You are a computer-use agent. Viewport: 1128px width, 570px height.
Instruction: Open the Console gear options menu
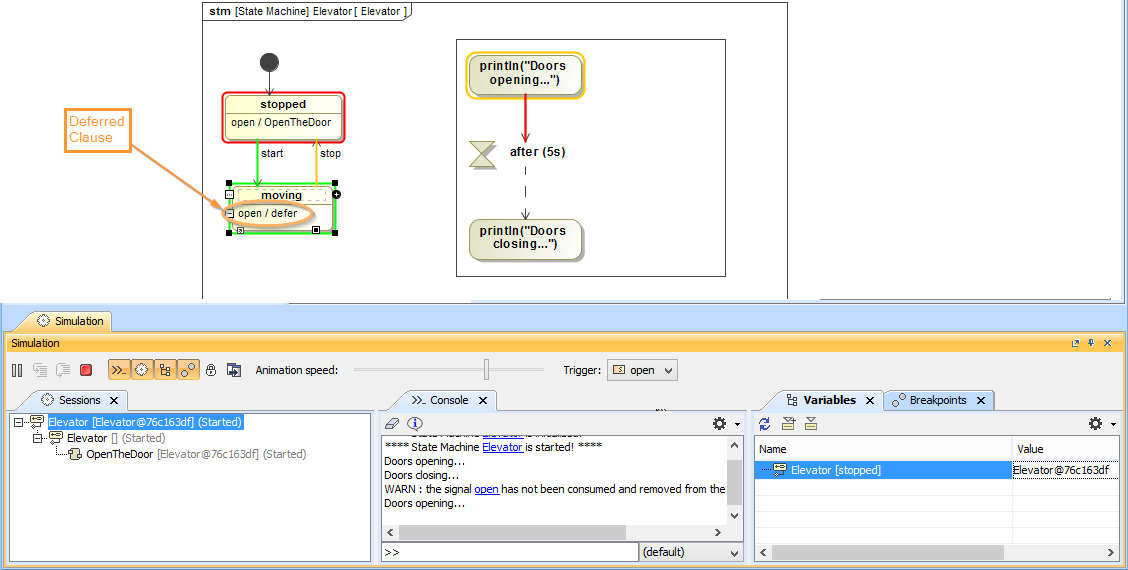(x=723, y=424)
